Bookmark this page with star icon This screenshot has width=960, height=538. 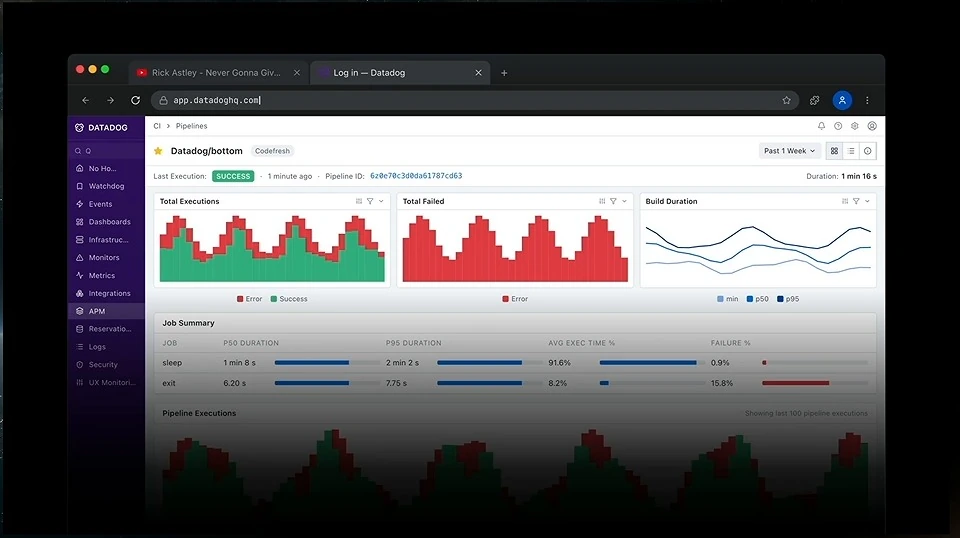[x=786, y=100]
